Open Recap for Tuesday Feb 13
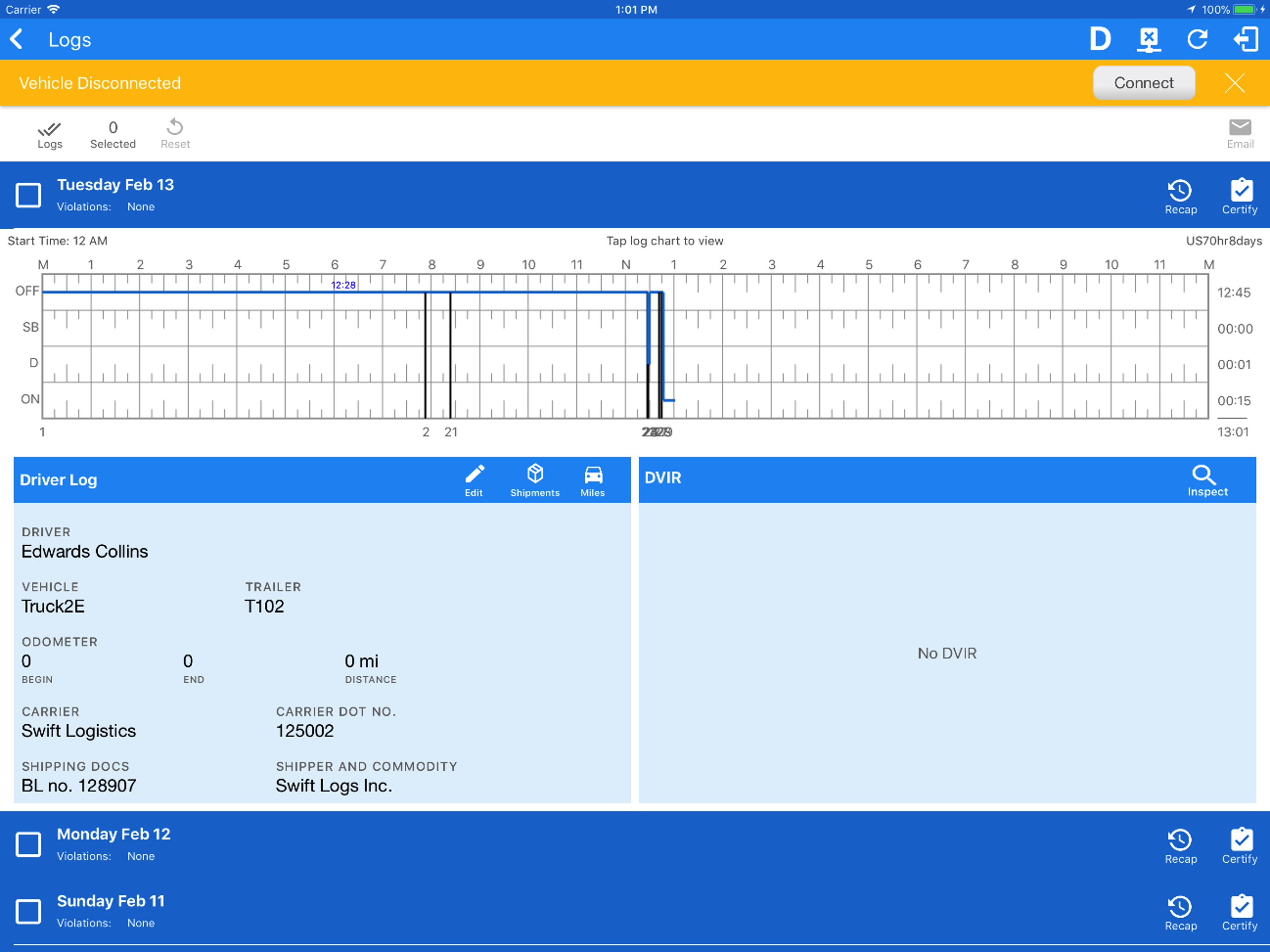 click(x=1180, y=196)
